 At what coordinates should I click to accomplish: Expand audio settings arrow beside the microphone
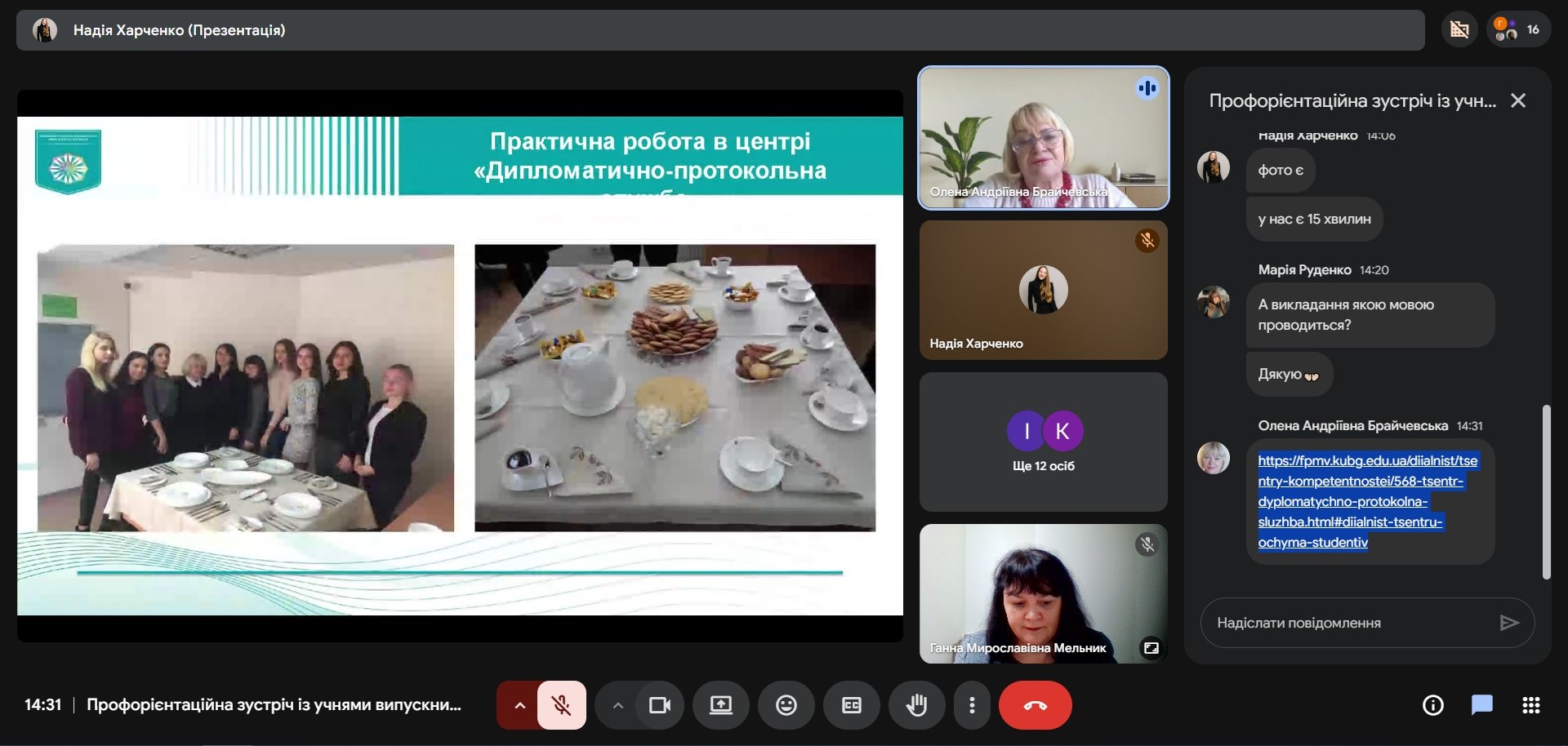(x=519, y=705)
